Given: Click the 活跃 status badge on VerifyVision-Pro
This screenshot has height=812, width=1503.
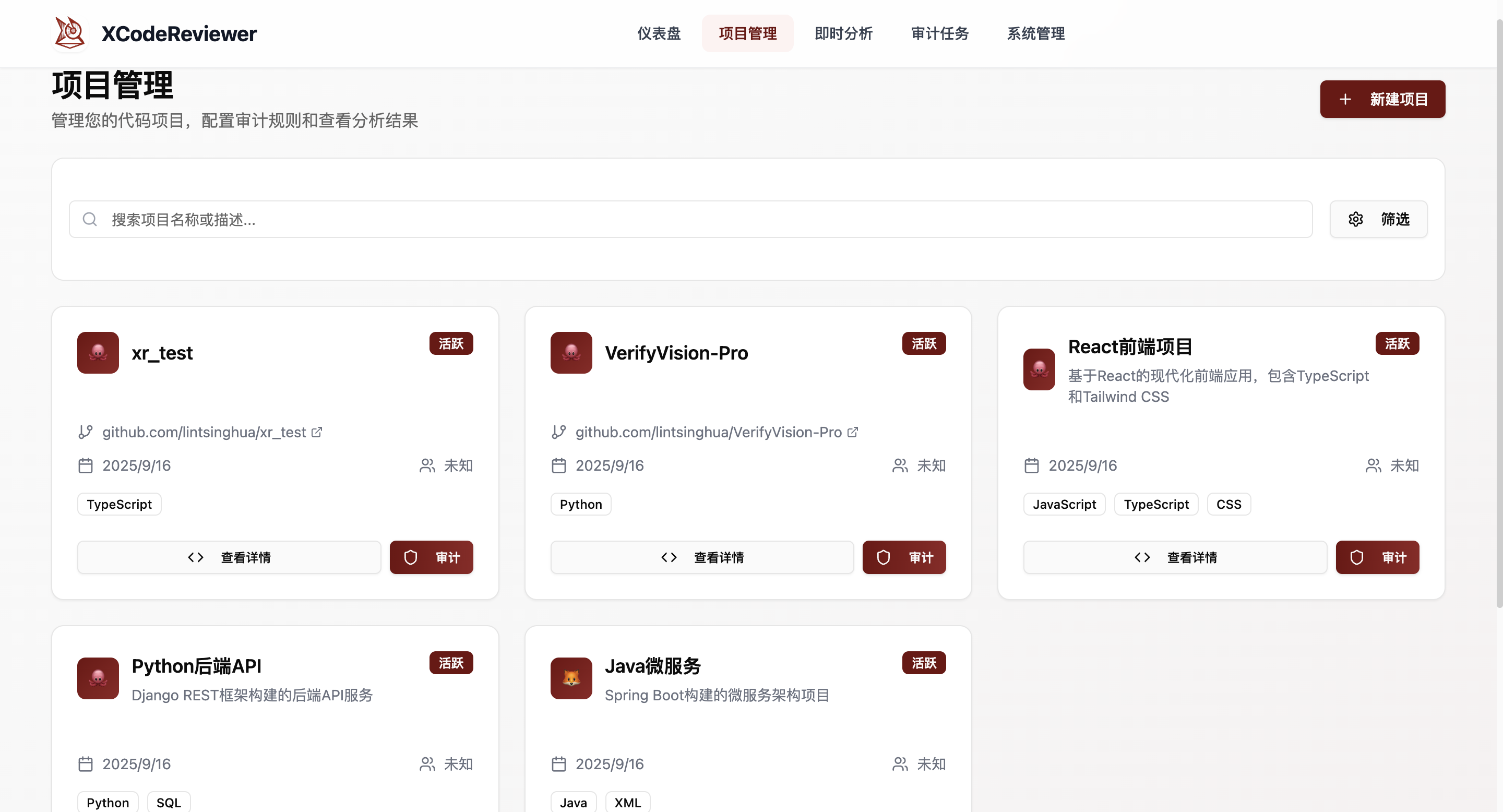Looking at the screenshot, I should click(924, 343).
